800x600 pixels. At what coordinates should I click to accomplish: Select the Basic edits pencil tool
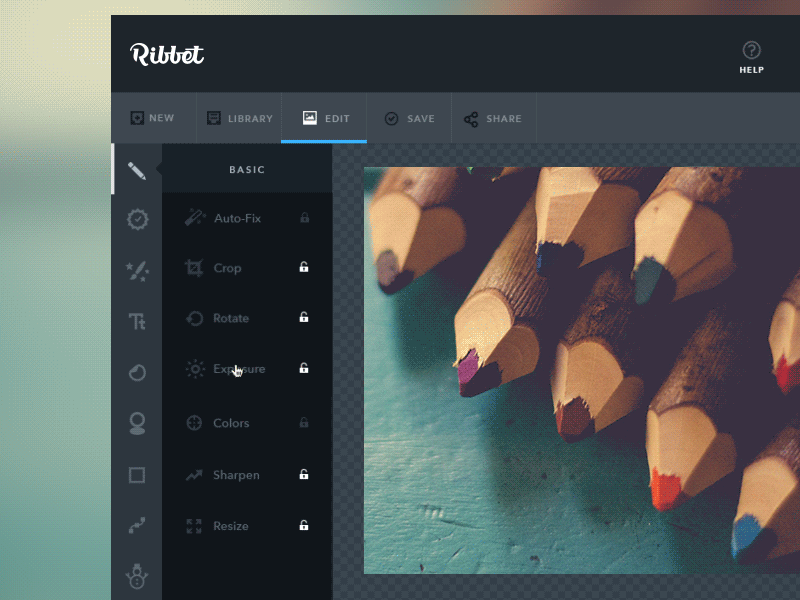(137, 170)
